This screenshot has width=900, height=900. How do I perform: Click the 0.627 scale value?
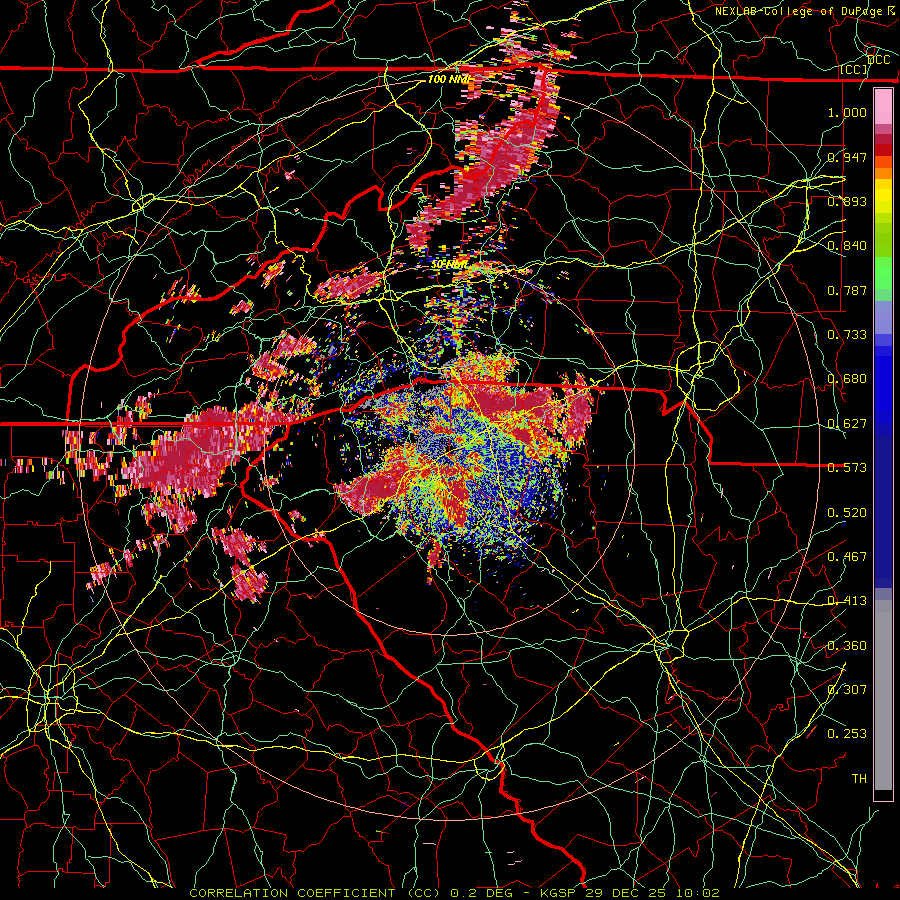(847, 424)
